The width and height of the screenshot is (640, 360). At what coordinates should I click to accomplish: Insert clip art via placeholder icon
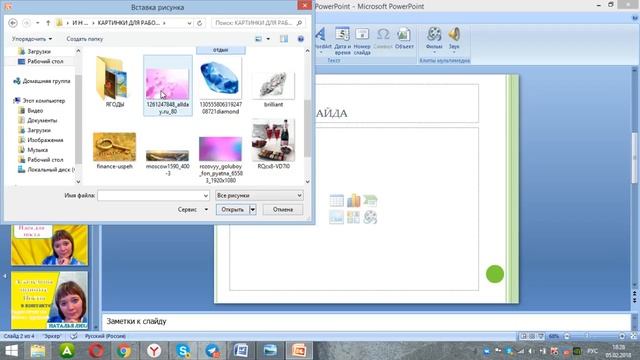[353, 217]
